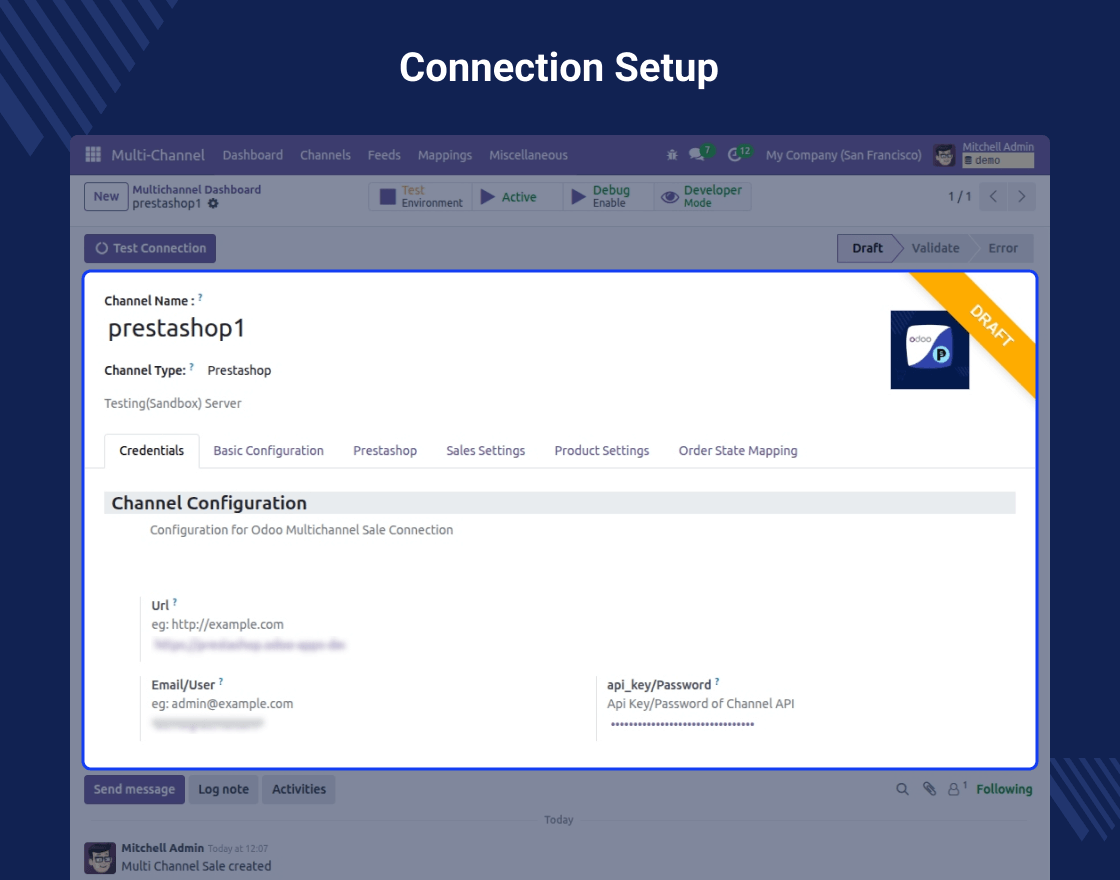
Task: Switch to the Basic Configuration tab
Action: [269, 451]
